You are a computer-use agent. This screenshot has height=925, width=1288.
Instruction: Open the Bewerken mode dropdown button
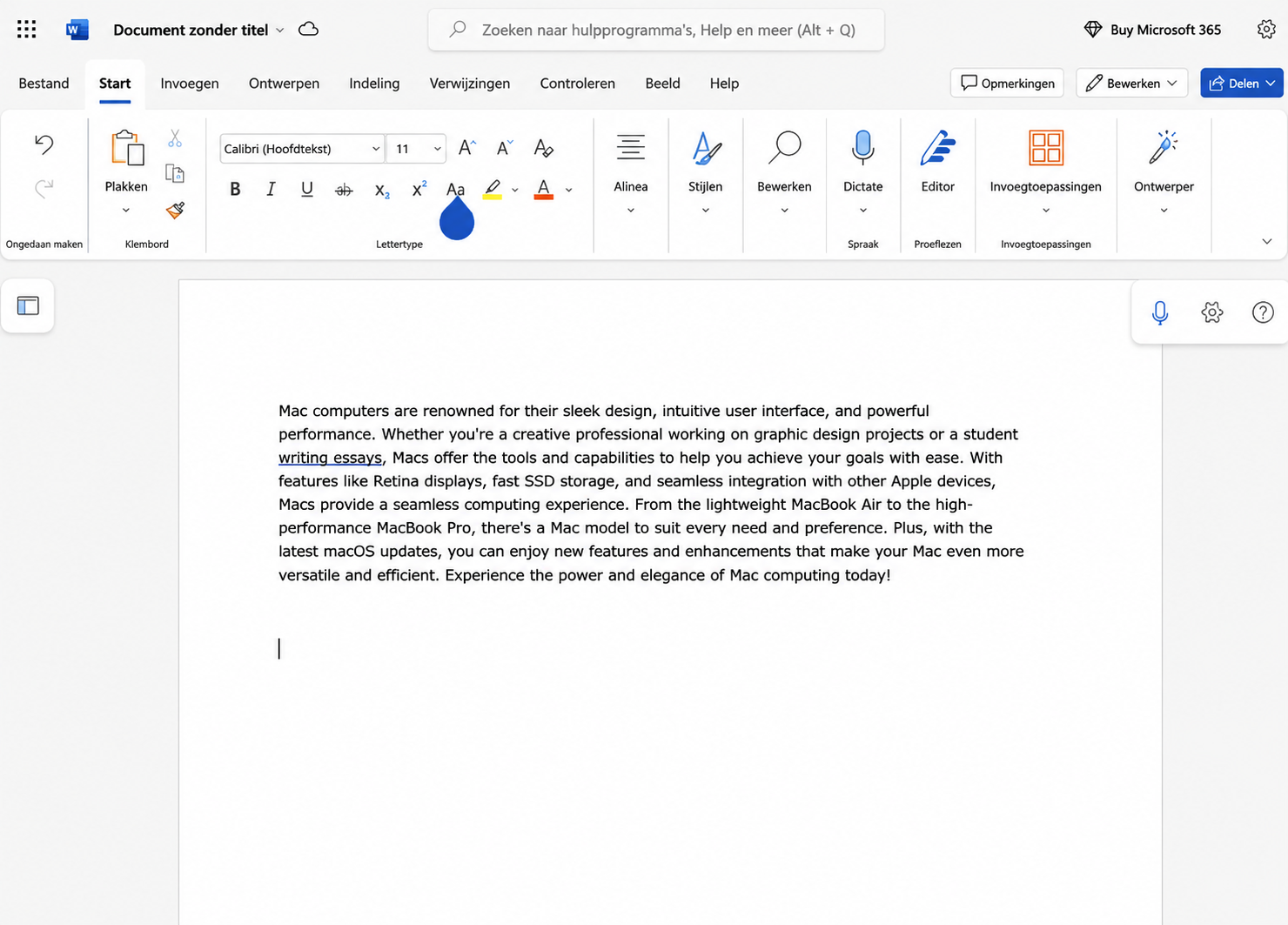point(1132,83)
